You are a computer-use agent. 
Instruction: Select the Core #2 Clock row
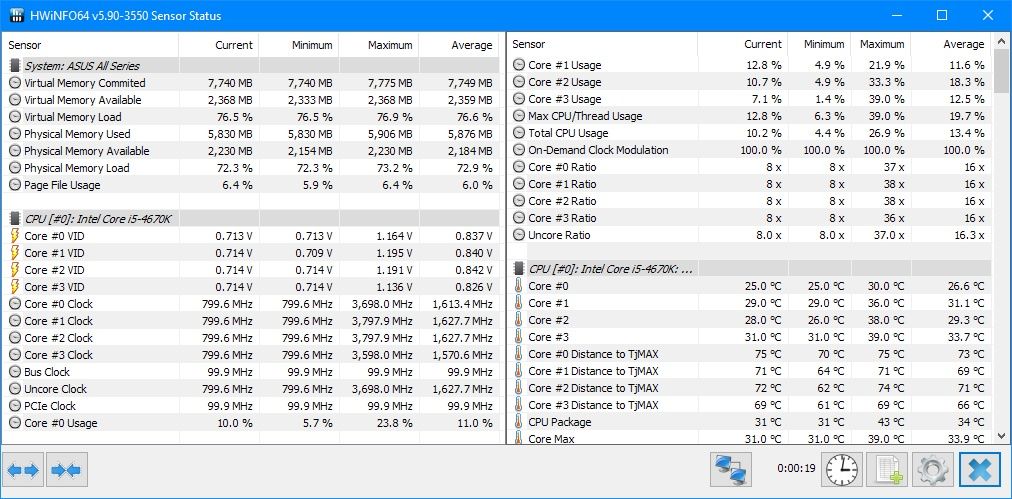(x=251, y=338)
